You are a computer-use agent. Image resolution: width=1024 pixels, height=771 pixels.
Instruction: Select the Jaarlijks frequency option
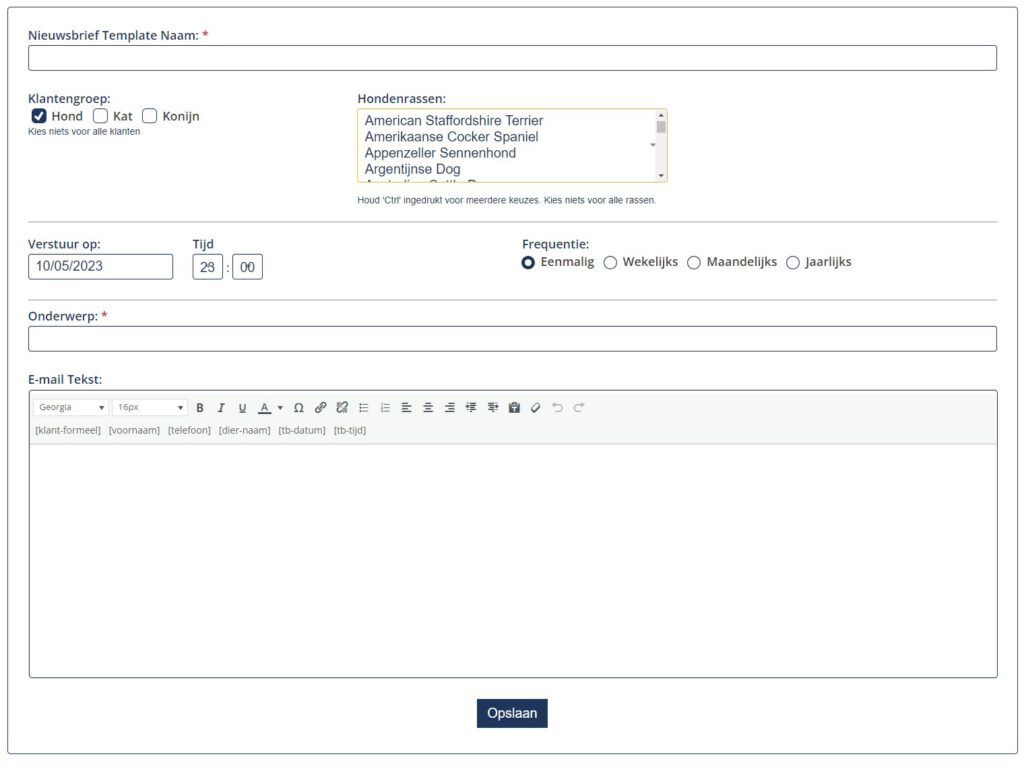point(793,262)
